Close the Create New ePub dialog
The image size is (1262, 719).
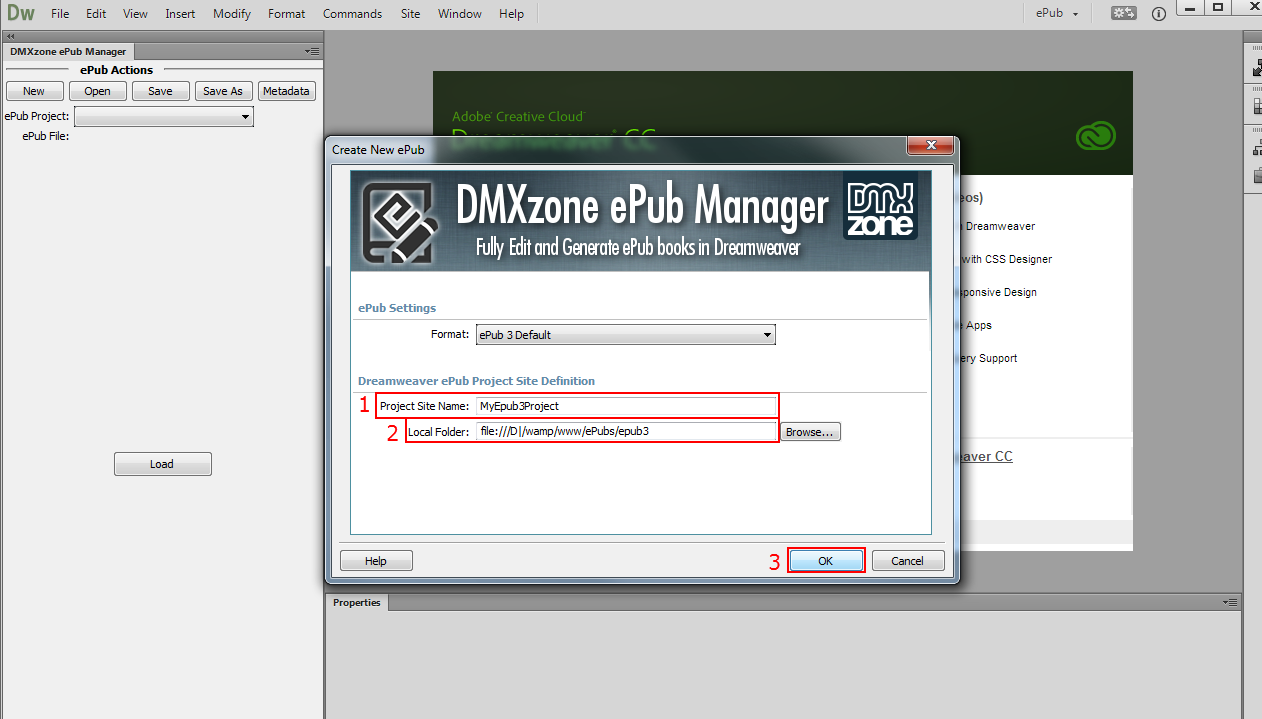929,147
